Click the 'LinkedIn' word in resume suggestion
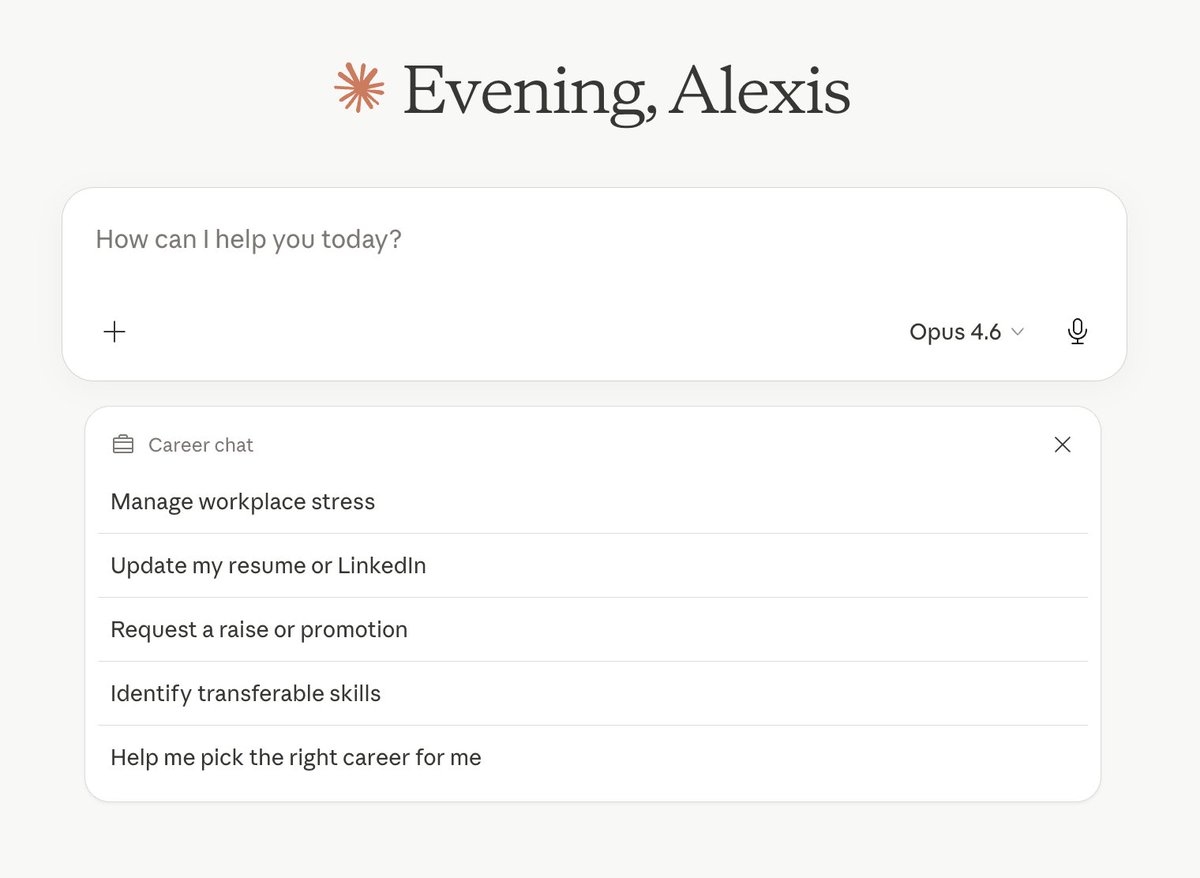Screen dimensions: 1200x878 (382, 566)
